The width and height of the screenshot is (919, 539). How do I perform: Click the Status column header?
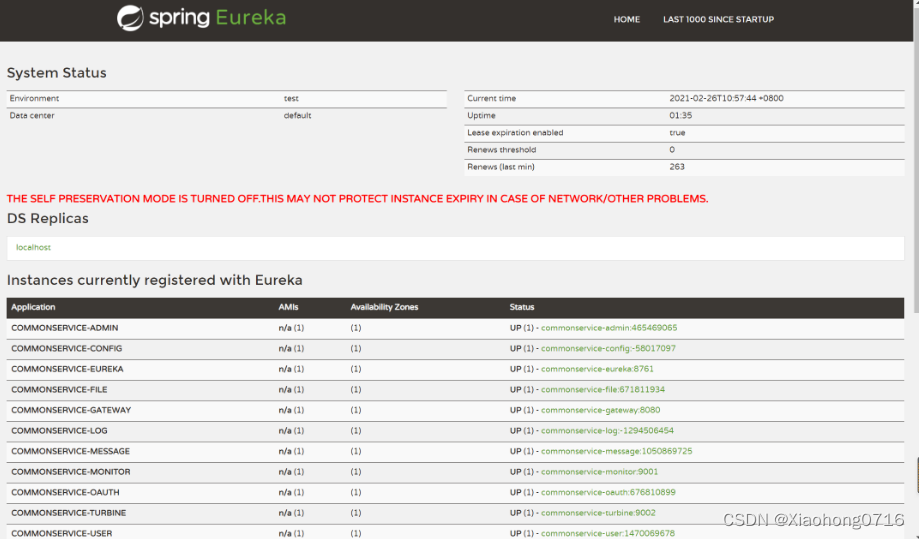coord(522,307)
